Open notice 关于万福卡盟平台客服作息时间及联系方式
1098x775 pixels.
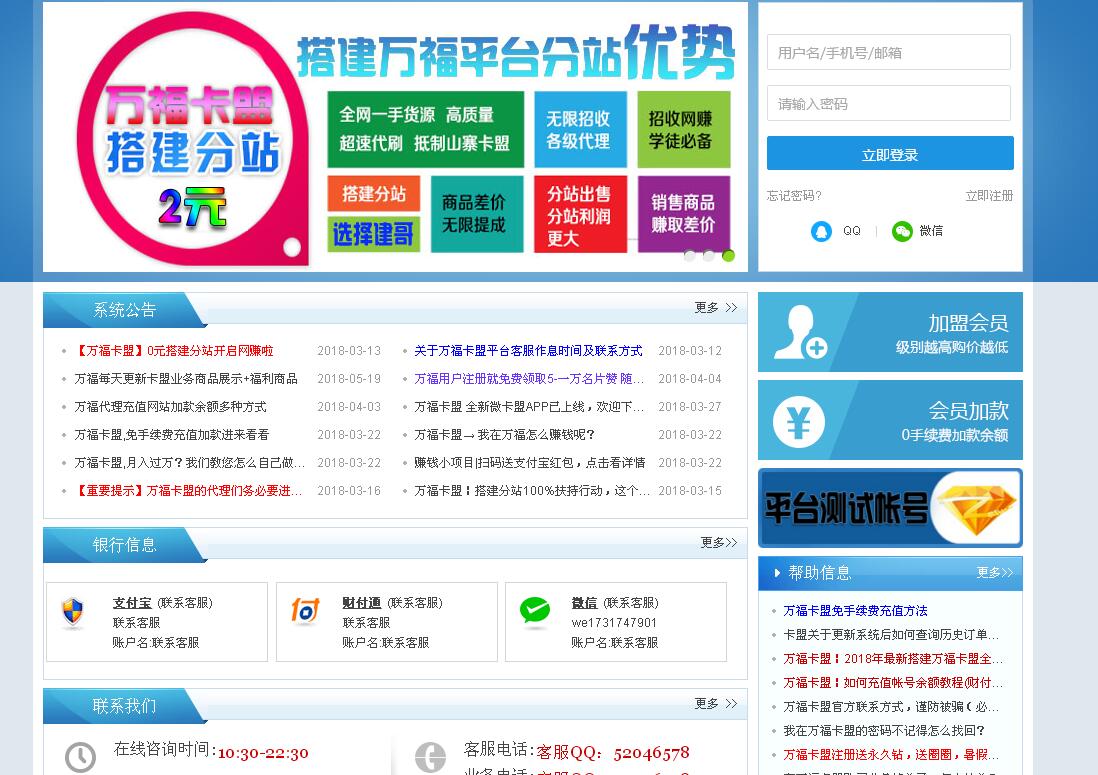click(528, 351)
